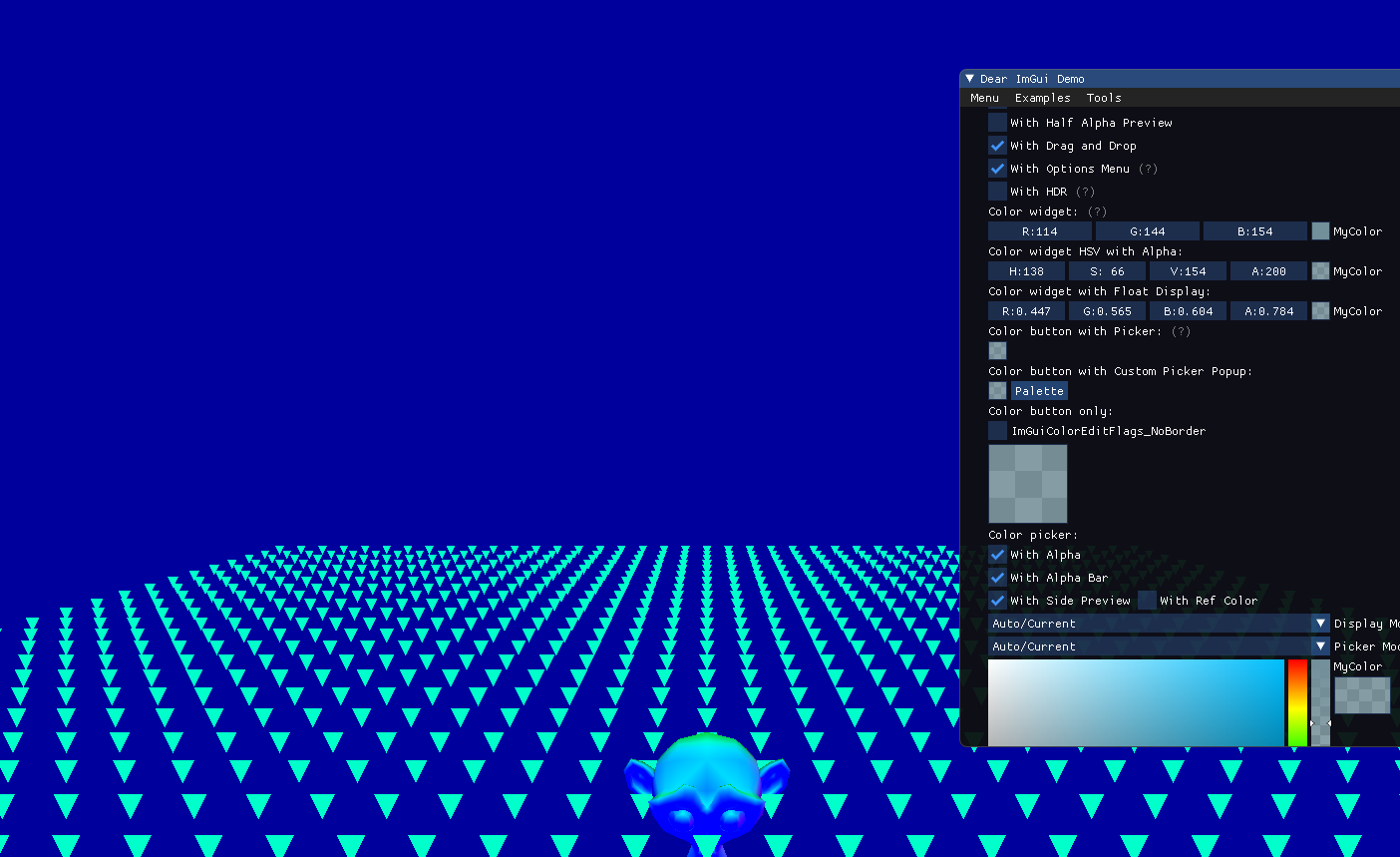Click the saturation-value square in color picker

coord(1136,702)
